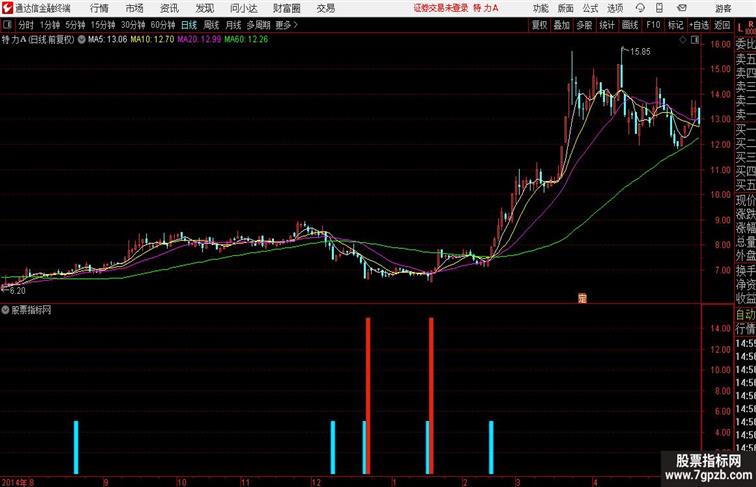Screen dimensions: 756x487
Task: Open the 交易 menu
Action: (x=325, y=8)
